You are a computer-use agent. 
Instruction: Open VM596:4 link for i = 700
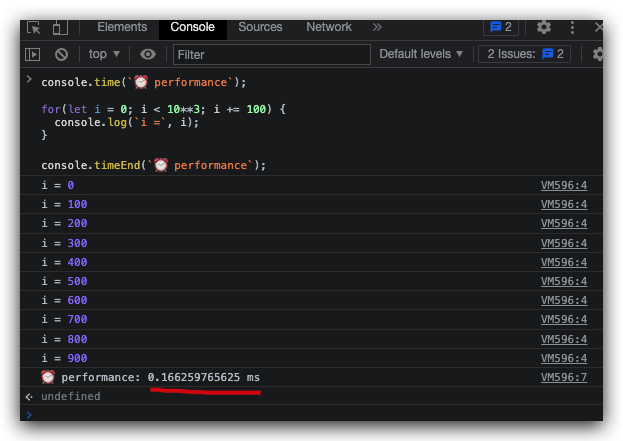coord(564,319)
